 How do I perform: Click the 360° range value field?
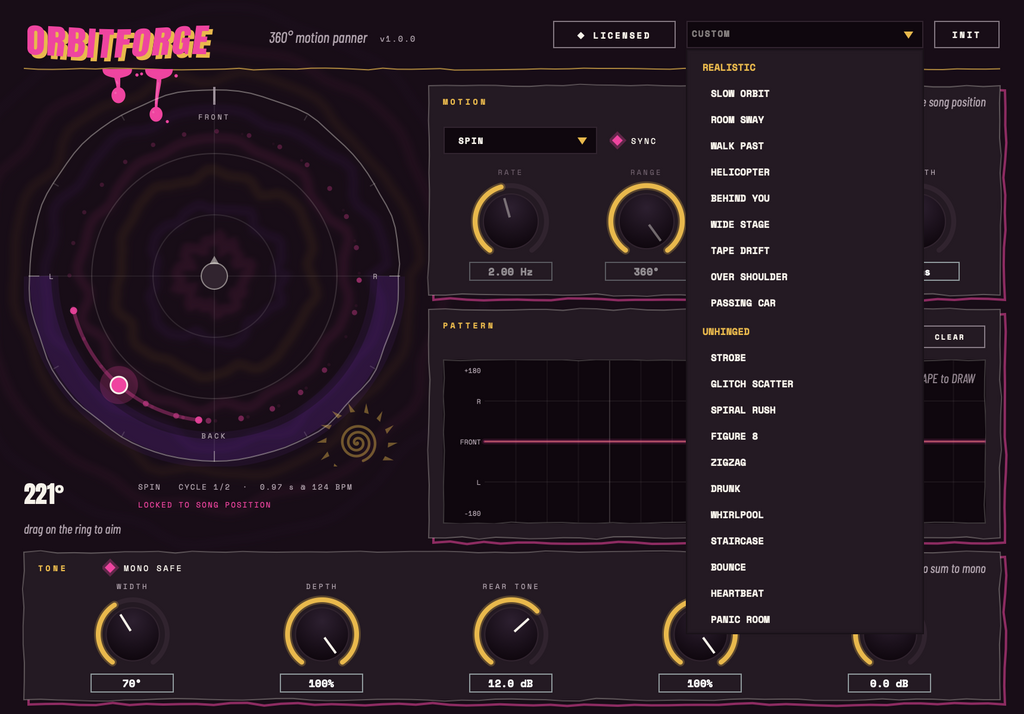click(x=646, y=271)
